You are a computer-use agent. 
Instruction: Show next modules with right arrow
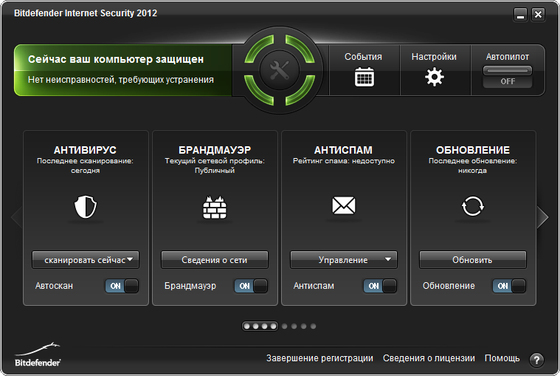pos(542,216)
